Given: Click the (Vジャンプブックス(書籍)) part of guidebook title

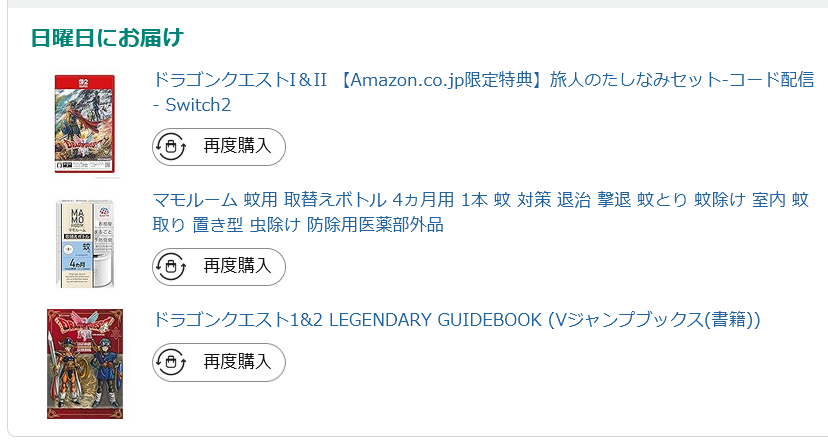Looking at the screenshot, I should pos(655,320).
